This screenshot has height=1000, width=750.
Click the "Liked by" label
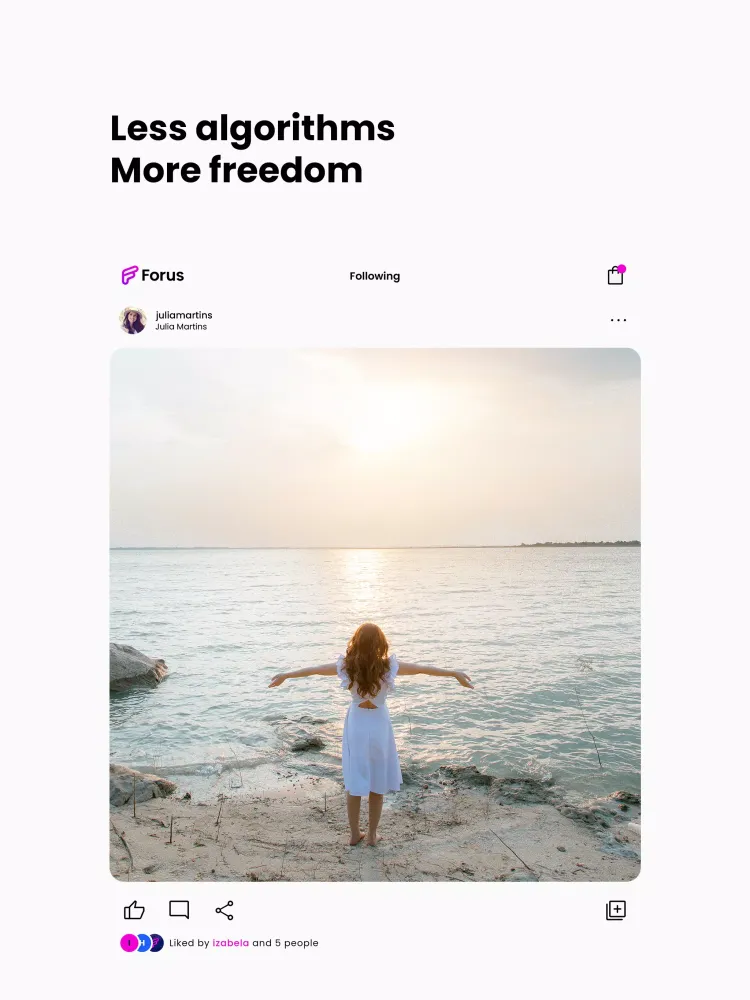pos(189,943)
